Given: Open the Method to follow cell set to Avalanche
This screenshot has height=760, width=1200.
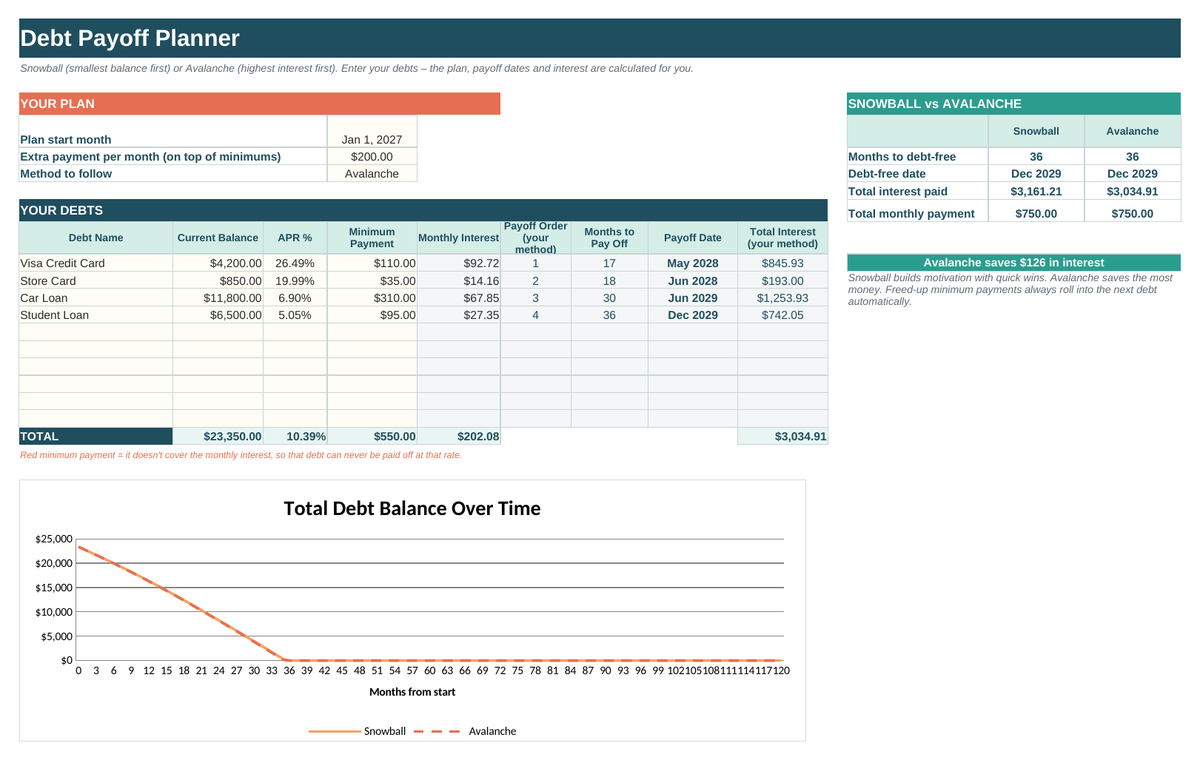Looking at the screenshot, I should pos(372,174).
